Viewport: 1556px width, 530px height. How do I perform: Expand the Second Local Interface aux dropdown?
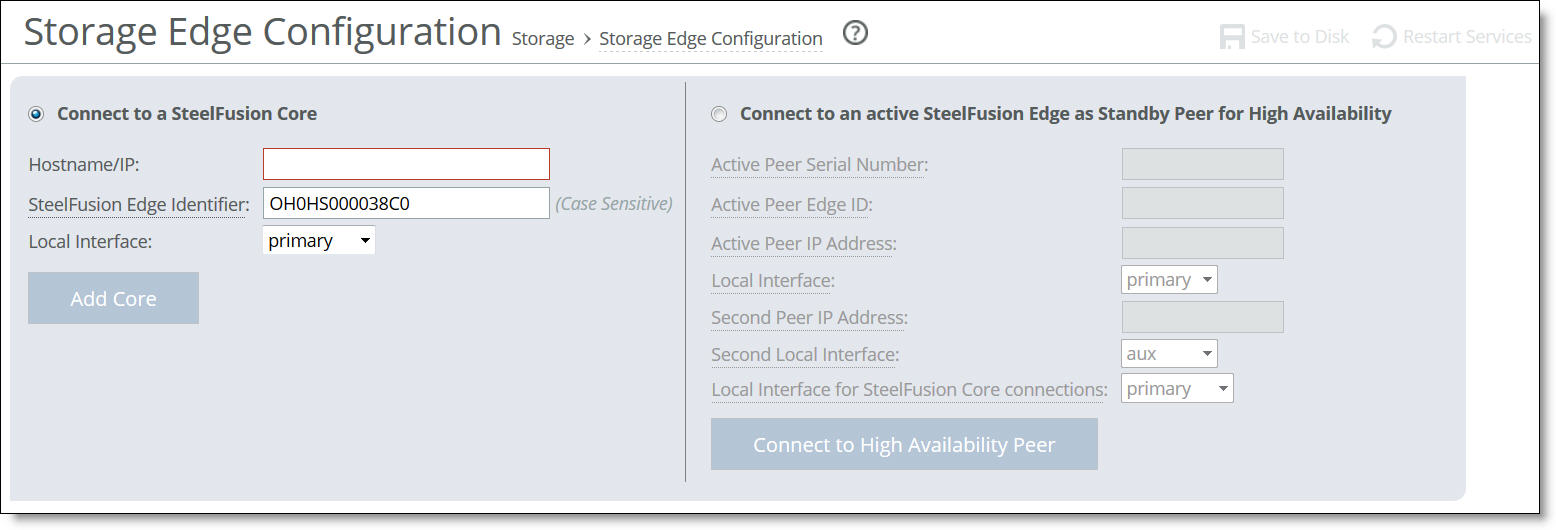(1169, 354)
